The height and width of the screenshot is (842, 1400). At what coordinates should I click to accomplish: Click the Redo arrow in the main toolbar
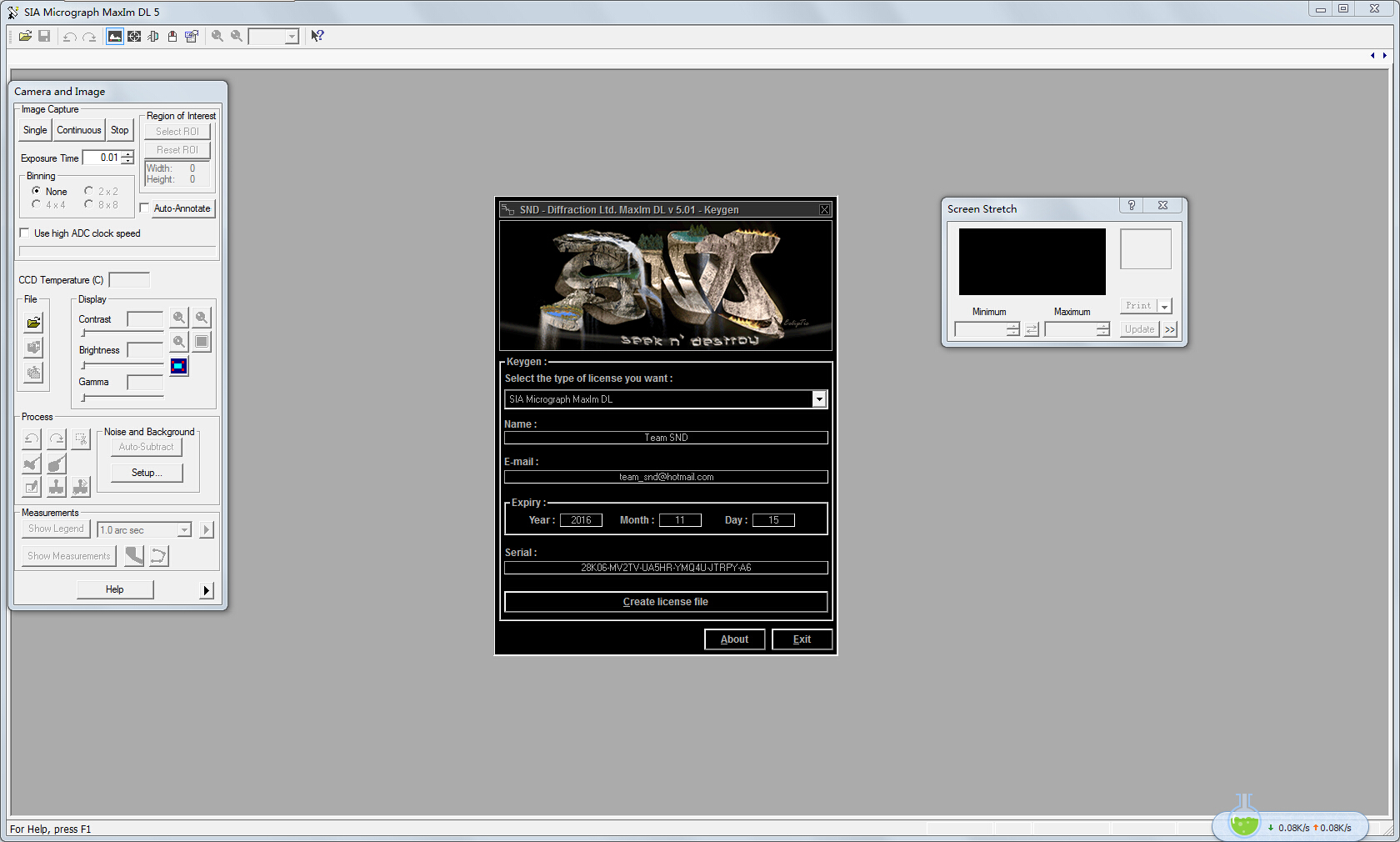pyautogui.click(x=89, y=37)
